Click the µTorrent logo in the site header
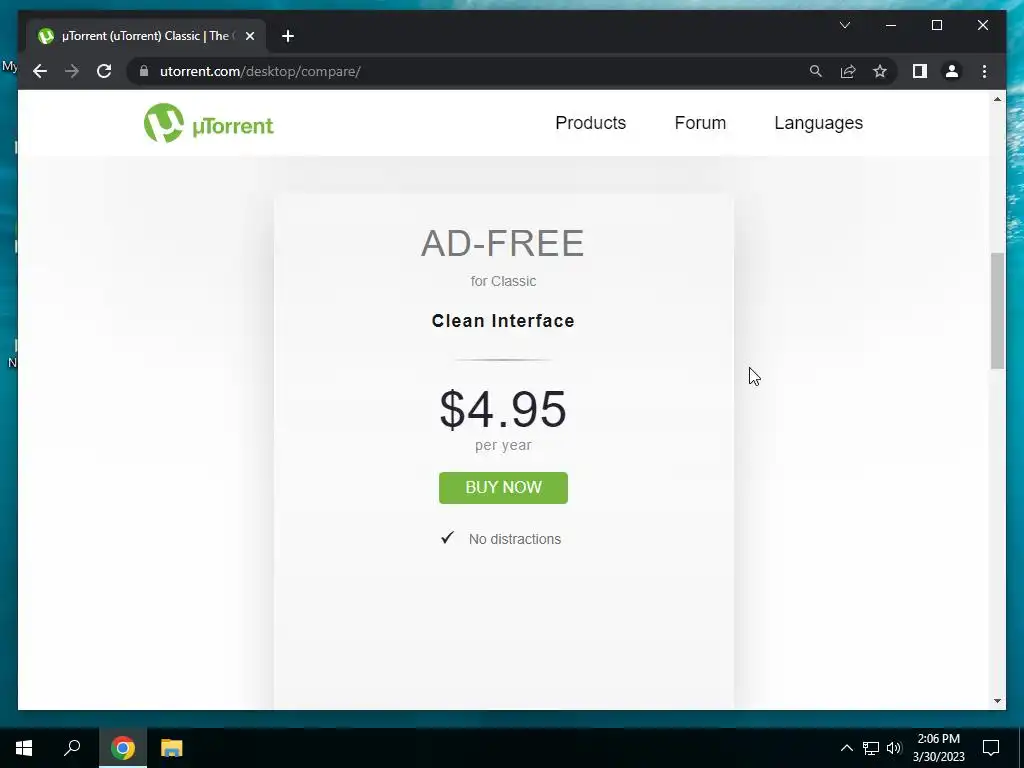The width and height of the screenshot is (1024, 768). tap(208, 123)
